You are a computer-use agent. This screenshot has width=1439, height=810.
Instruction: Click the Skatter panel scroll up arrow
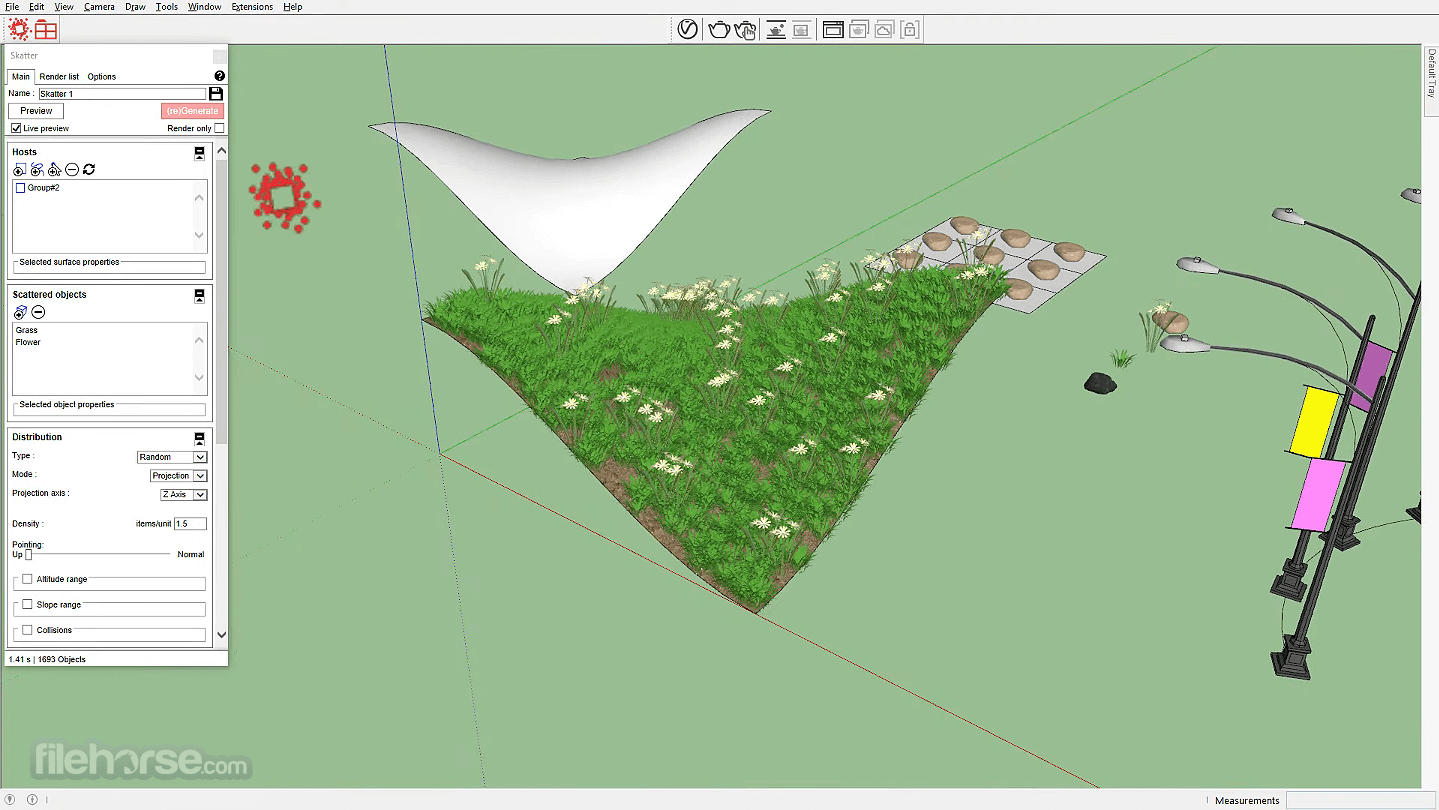tap(221, 152)
